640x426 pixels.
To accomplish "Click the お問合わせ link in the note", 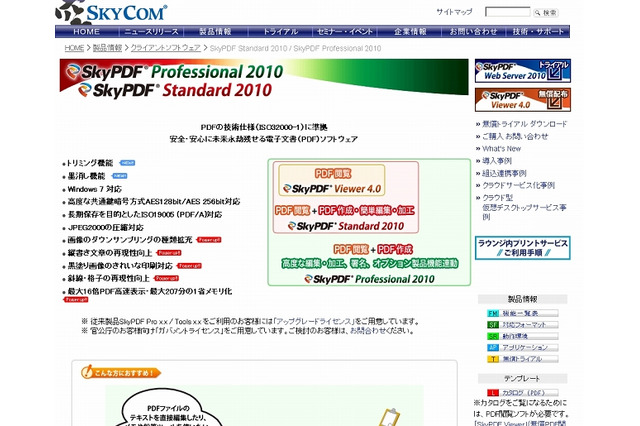I will [x=368, y=331].
